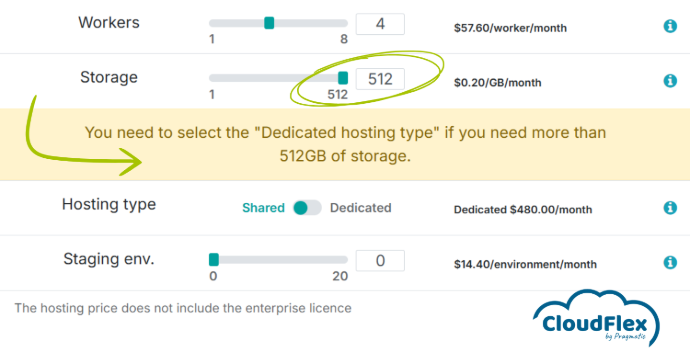Click the Storage slider handle
Image resolution: width=690 pixels, height=364 pixels.
(x=343, y=78)
